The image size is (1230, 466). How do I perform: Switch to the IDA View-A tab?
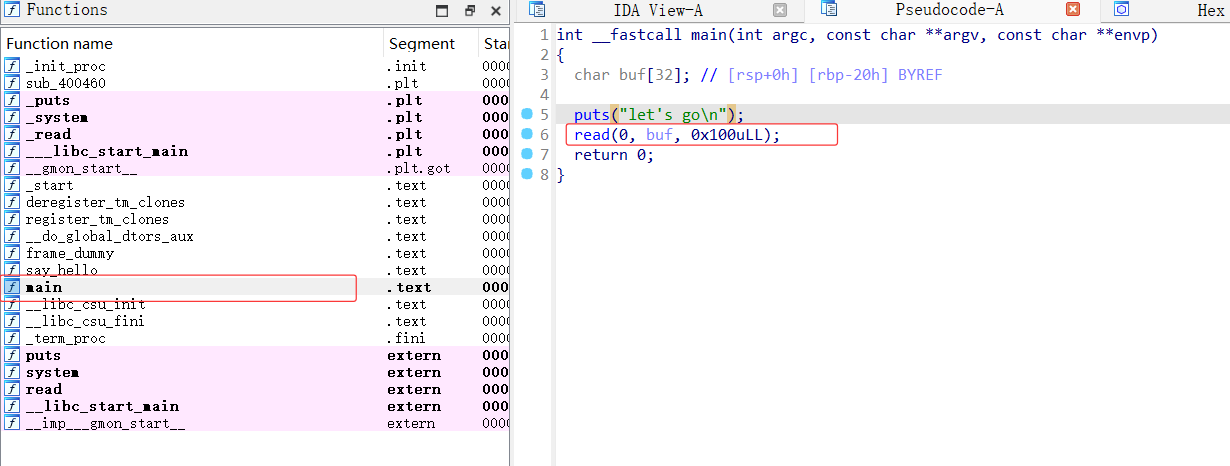coord(656,10)
